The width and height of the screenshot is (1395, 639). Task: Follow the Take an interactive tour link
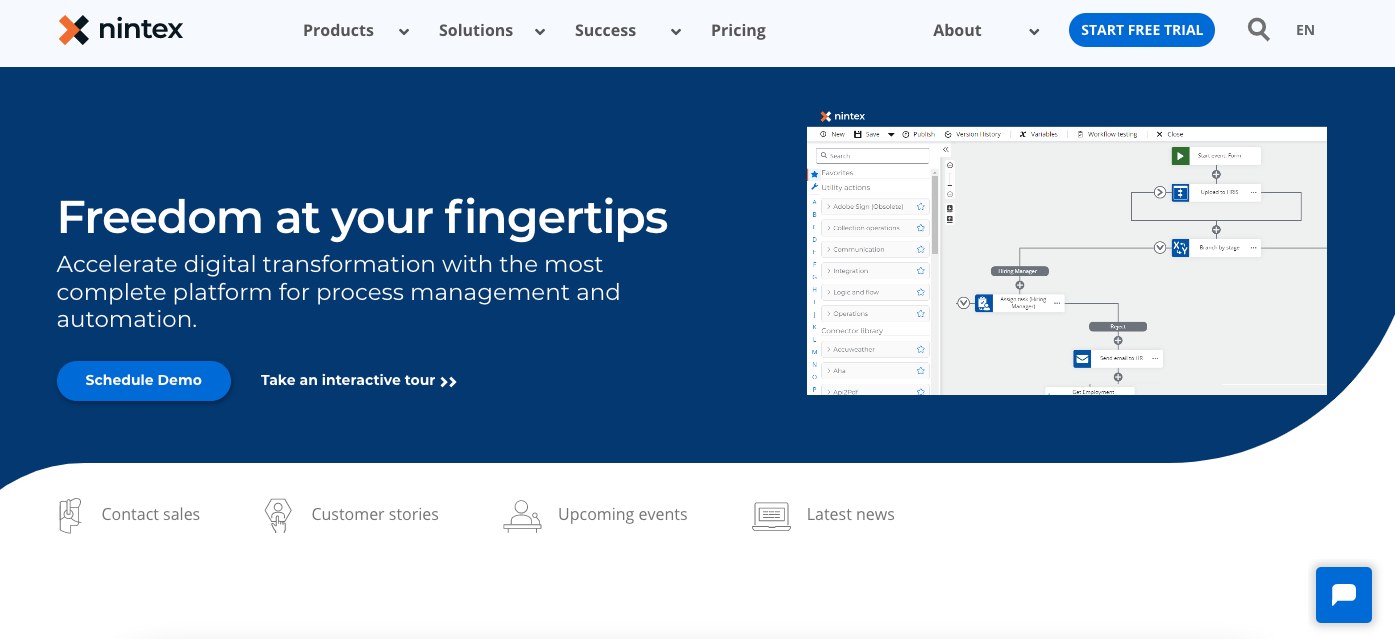coord(359,381)
